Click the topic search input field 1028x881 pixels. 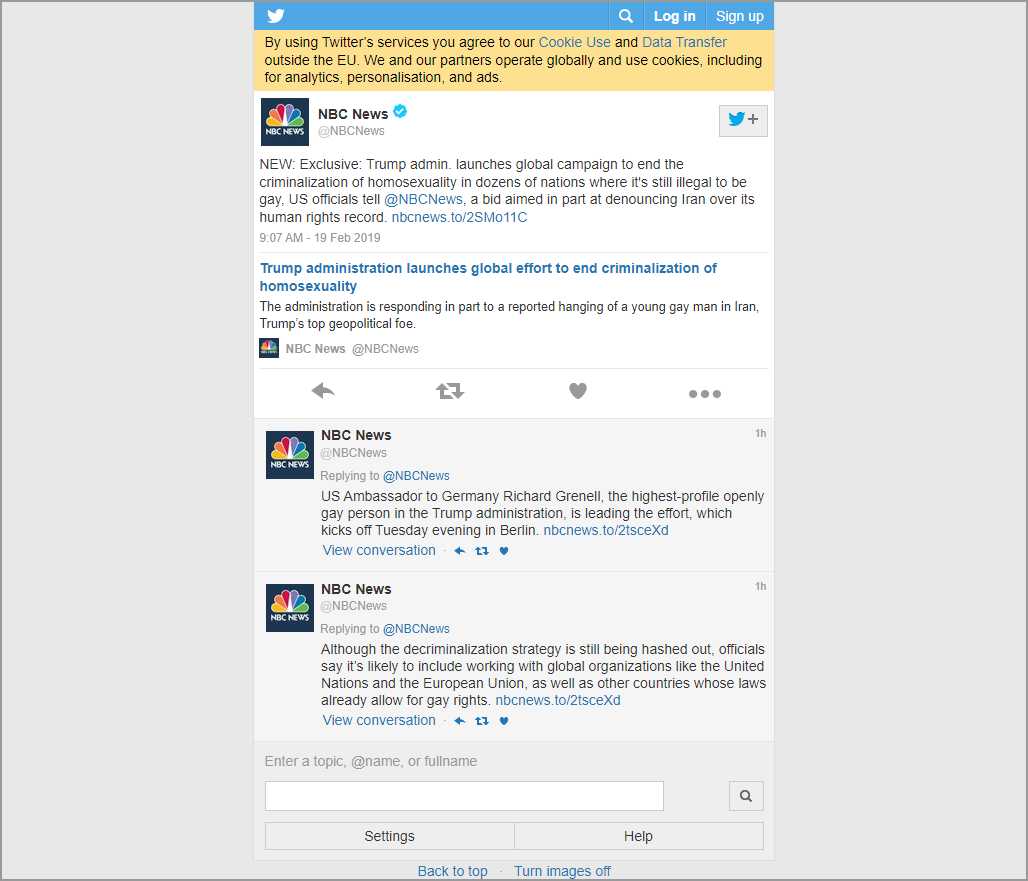click(464, 796)
